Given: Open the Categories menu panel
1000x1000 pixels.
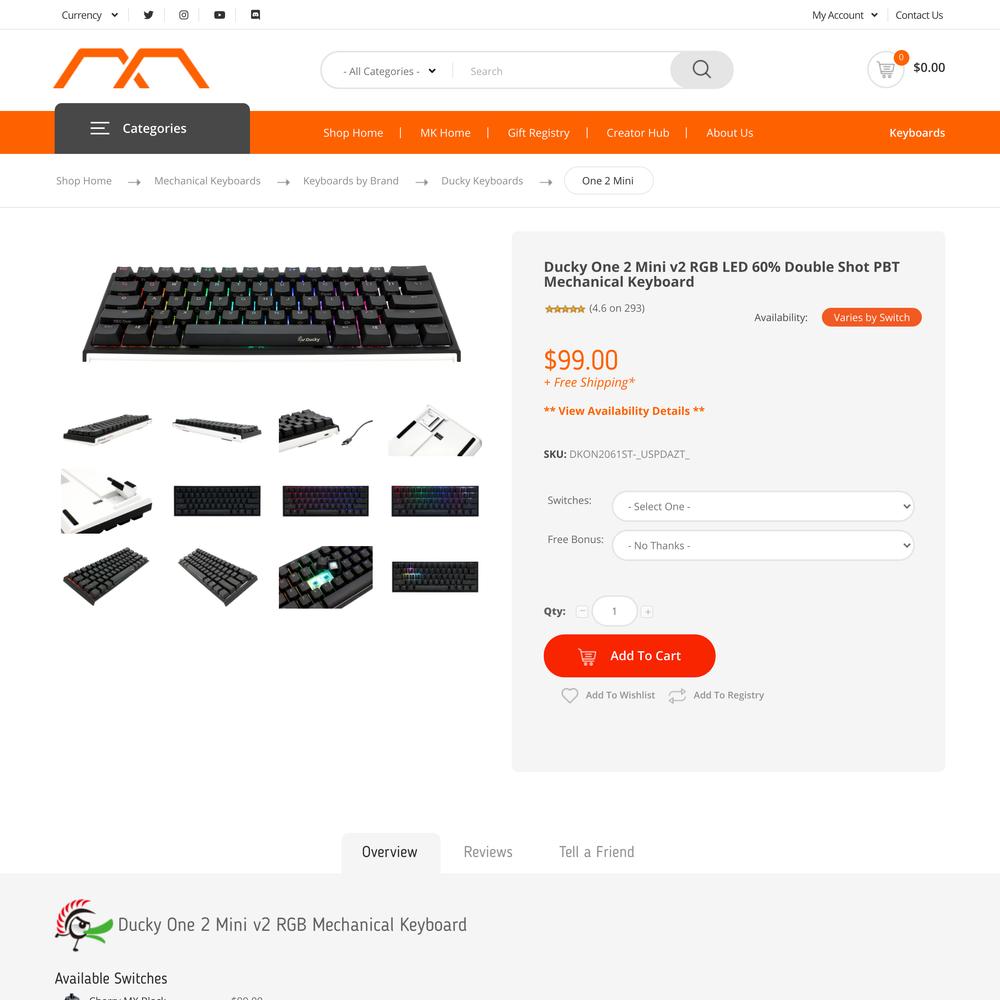Looking at the screenshot, I should (152, 128).
